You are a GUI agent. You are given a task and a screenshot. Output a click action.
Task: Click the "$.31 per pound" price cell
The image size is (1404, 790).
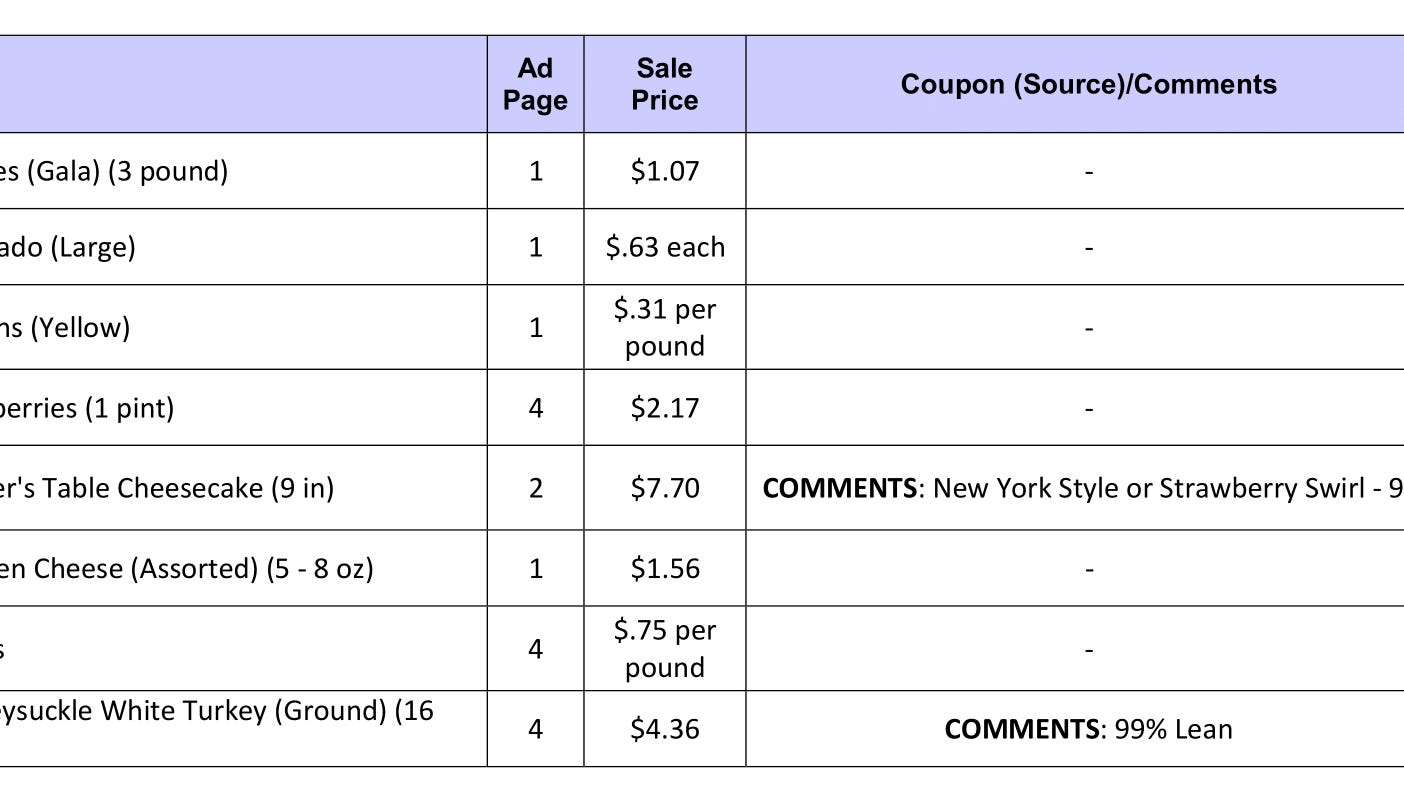[x=665, y=327]
